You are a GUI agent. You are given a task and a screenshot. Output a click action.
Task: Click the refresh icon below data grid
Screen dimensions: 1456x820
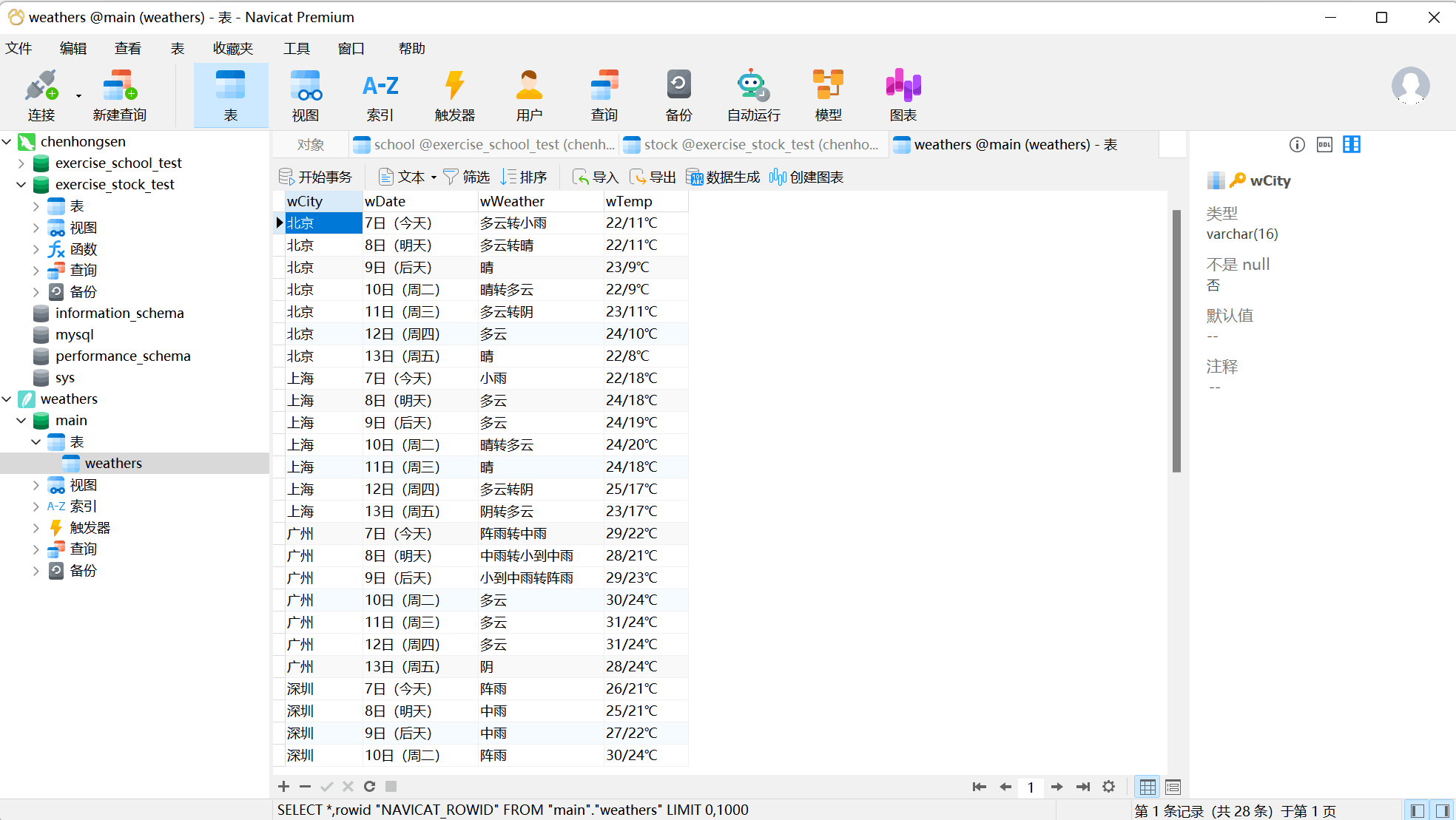369,787
